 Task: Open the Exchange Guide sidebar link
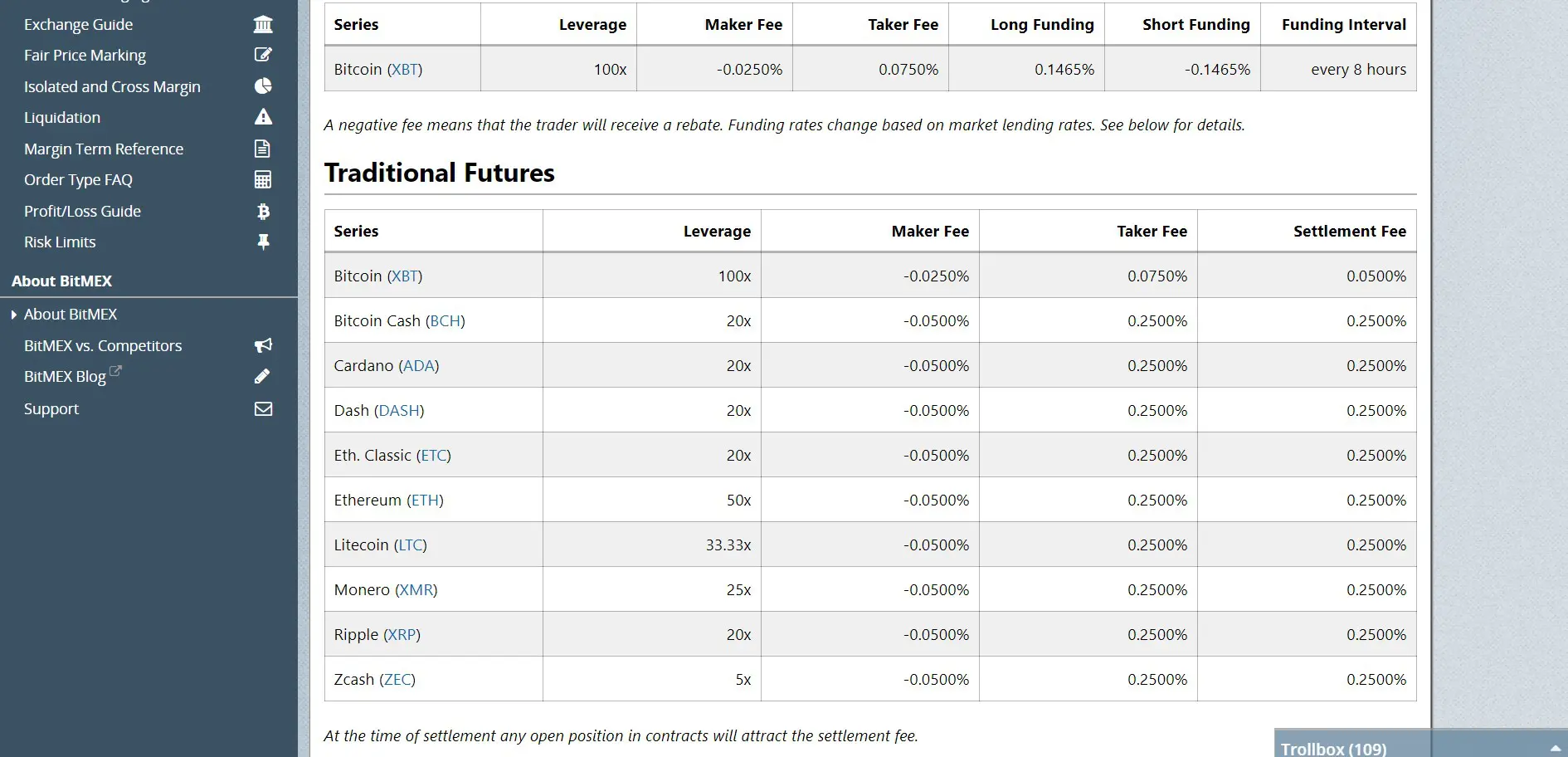78,24
